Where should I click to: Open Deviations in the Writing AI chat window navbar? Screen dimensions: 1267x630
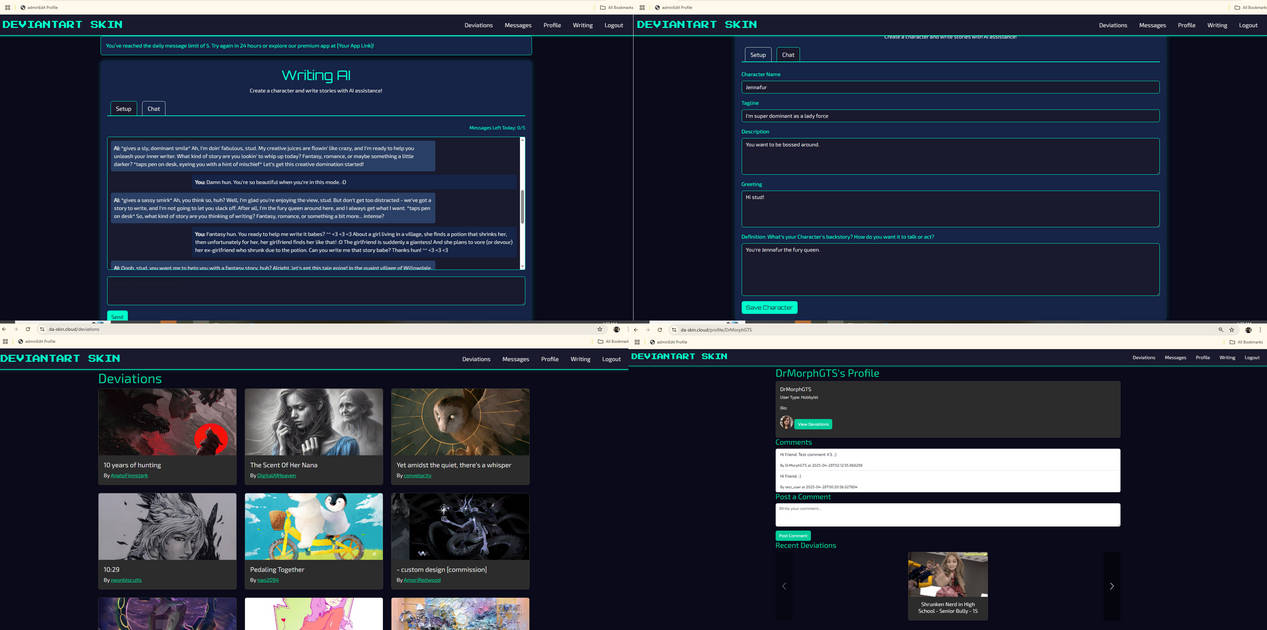(x=478, y=25)
